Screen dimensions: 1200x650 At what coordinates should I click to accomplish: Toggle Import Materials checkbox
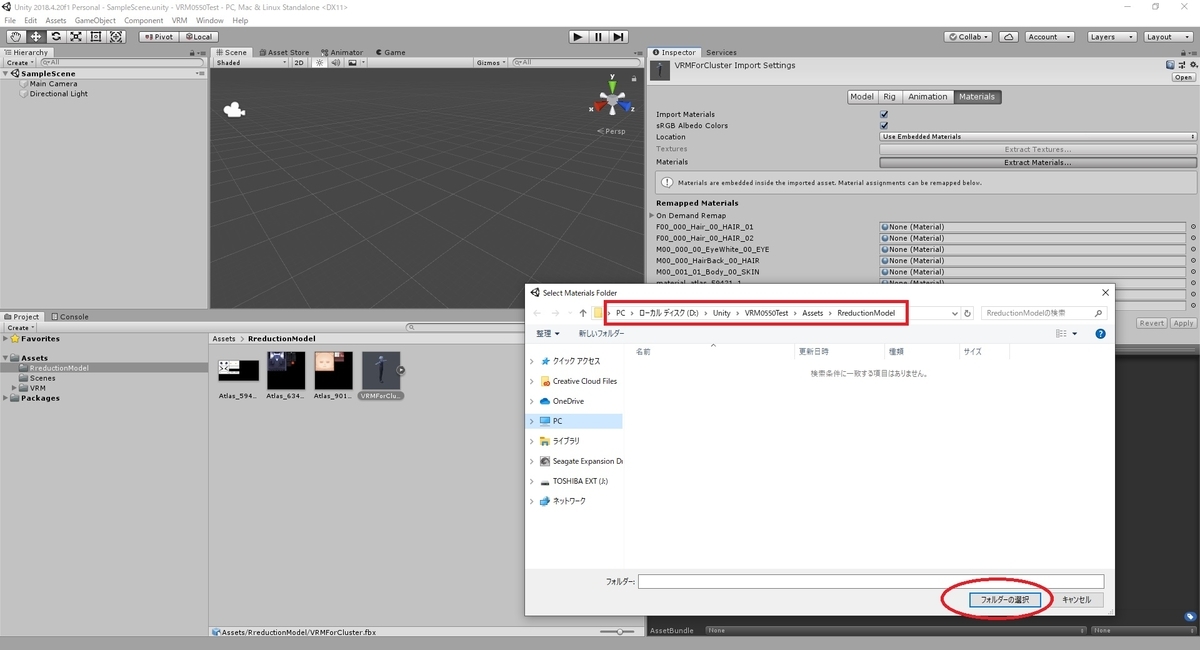click(884, 114)
